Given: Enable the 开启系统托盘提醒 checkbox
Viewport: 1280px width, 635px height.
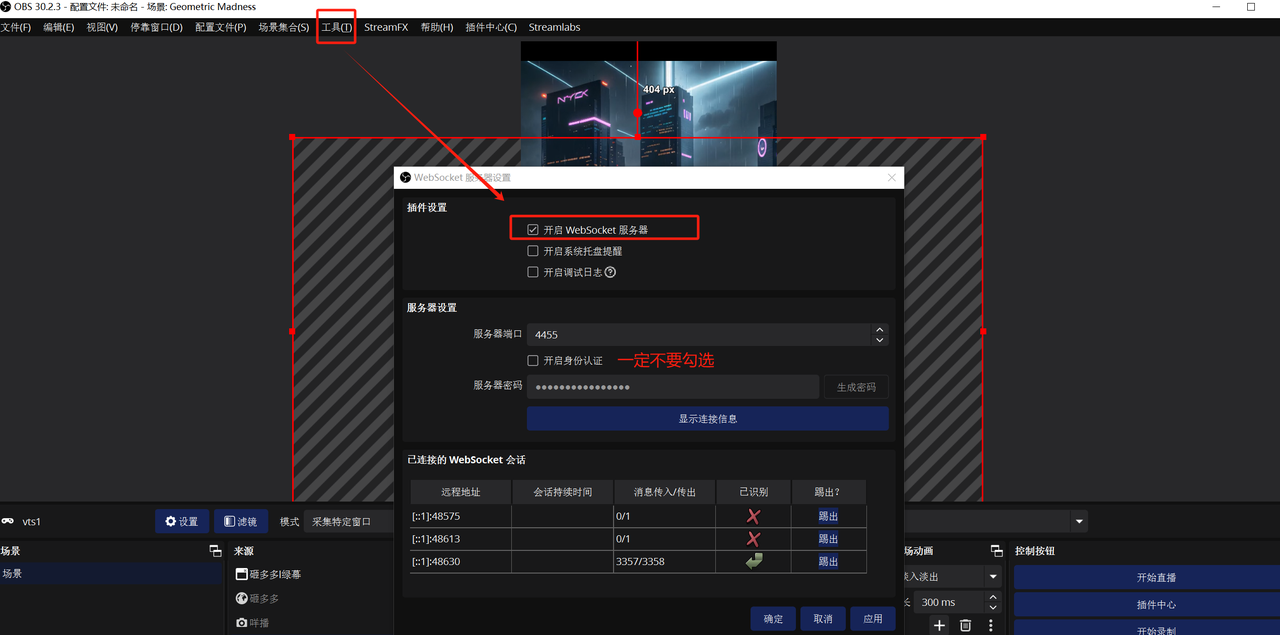Looking at the screenshot, I should click(x=533, y=251).
